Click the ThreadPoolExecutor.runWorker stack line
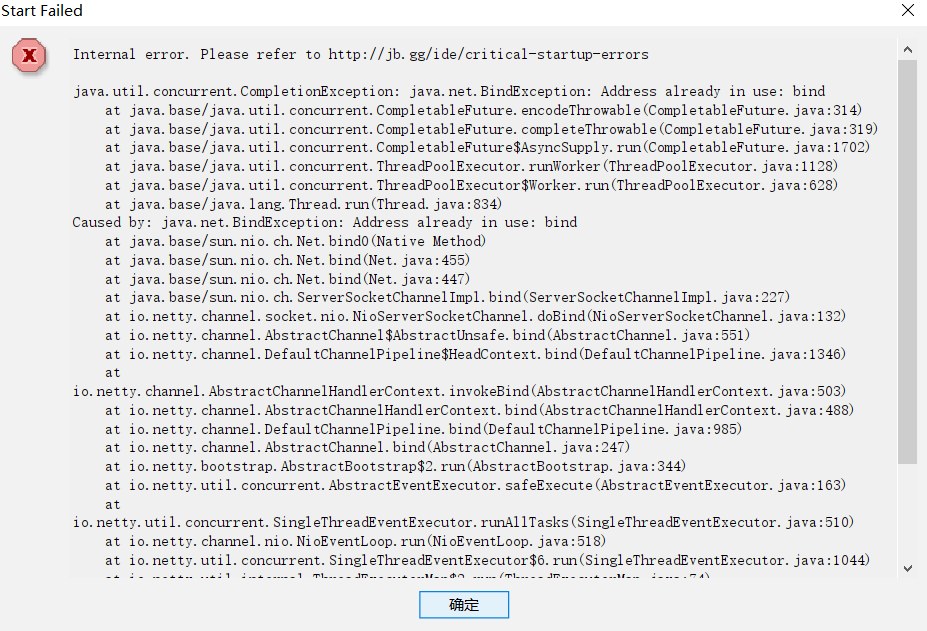Viewport: 927px width, 631px height. (x=472, y=167)
